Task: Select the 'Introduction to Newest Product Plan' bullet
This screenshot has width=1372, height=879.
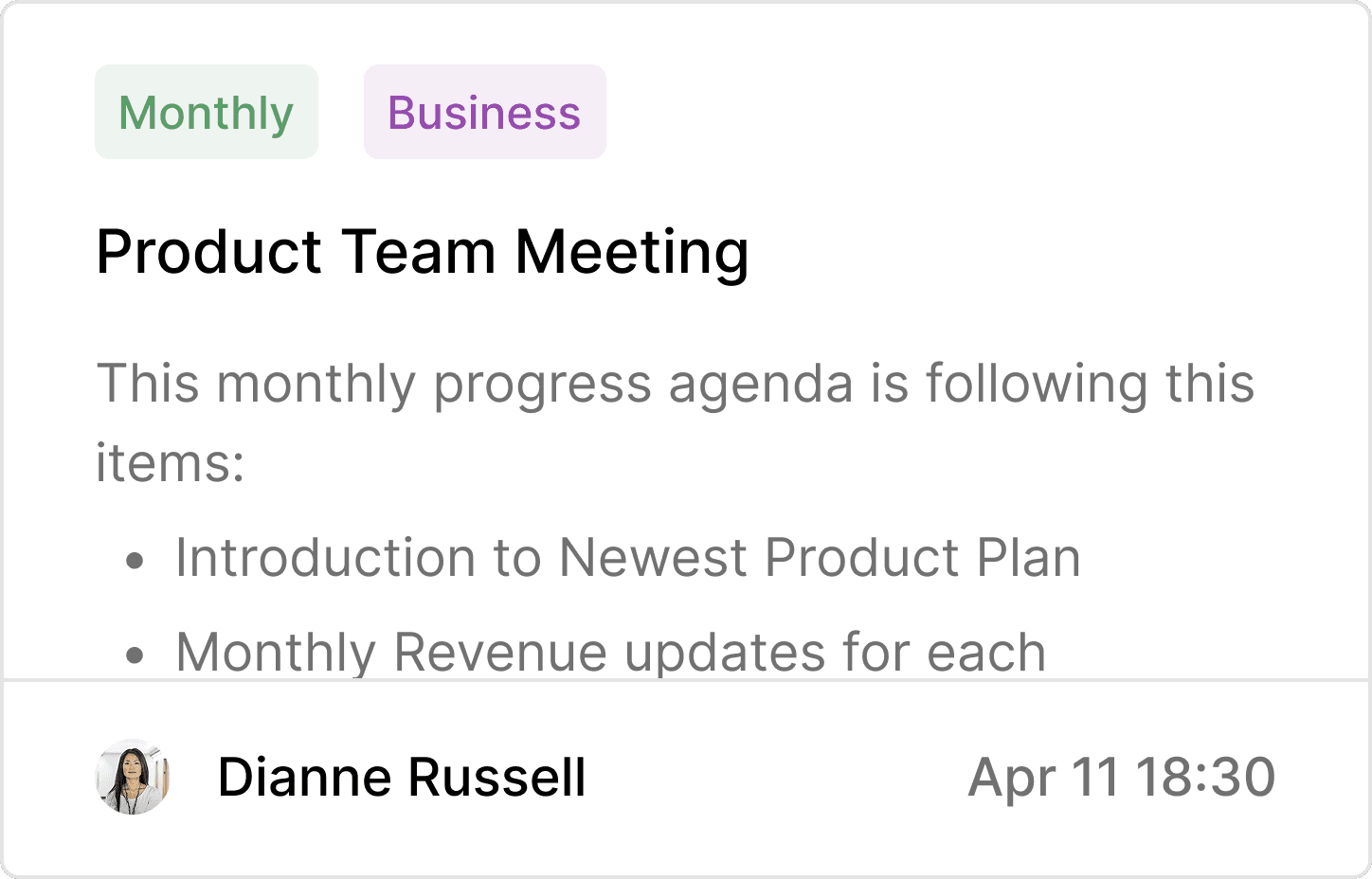Action: click(x=628, y=558)
